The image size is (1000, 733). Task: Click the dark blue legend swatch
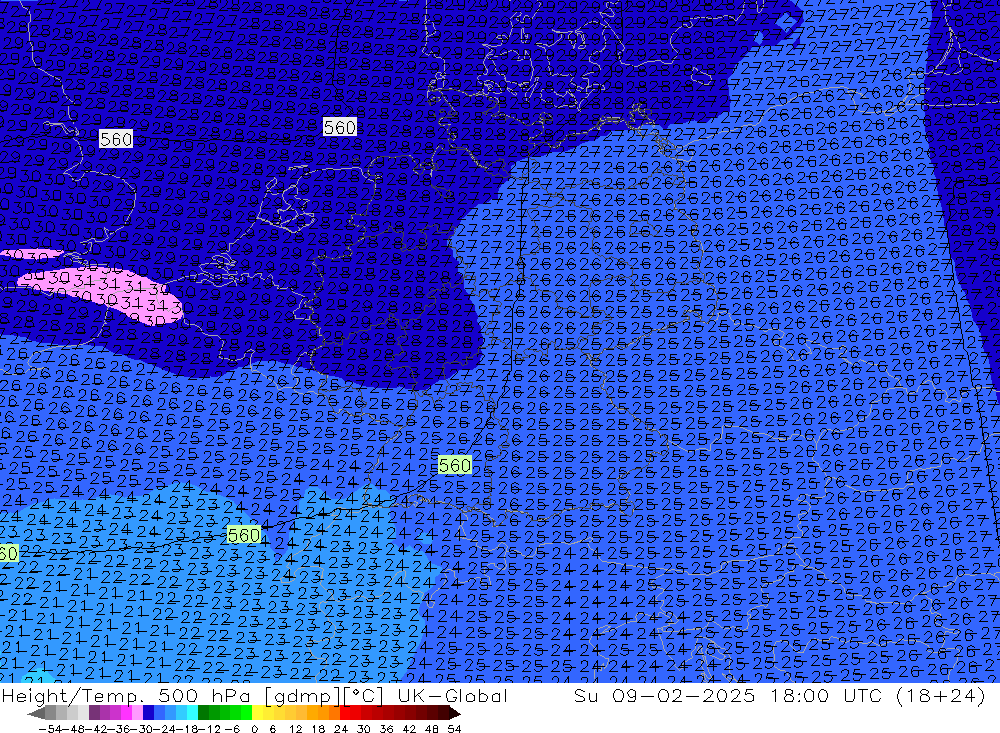tap(148, 714)
